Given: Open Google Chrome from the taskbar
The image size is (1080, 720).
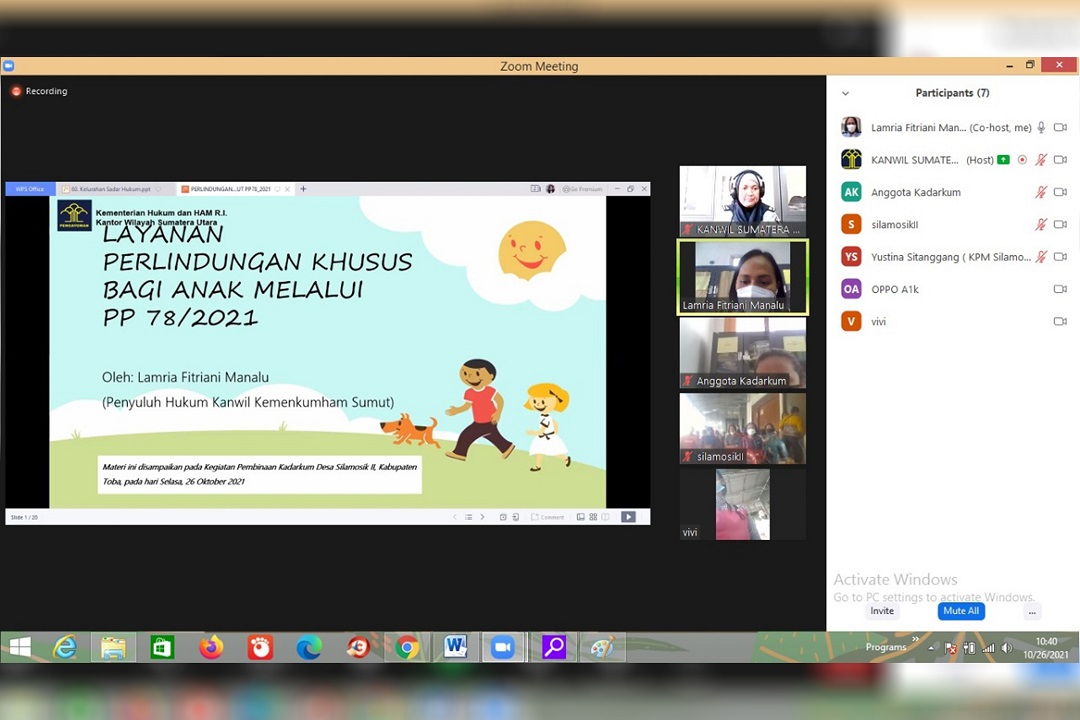Looking at the screenshot, I should 406,648.
